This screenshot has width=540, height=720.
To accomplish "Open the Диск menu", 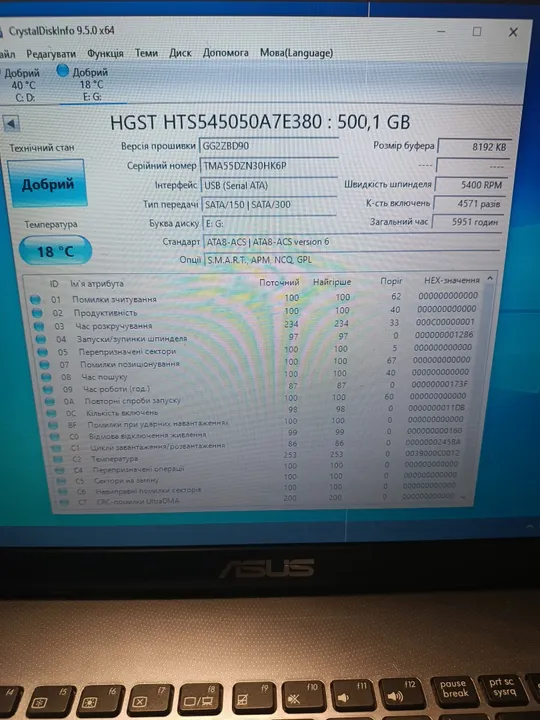I will (180, 53).
